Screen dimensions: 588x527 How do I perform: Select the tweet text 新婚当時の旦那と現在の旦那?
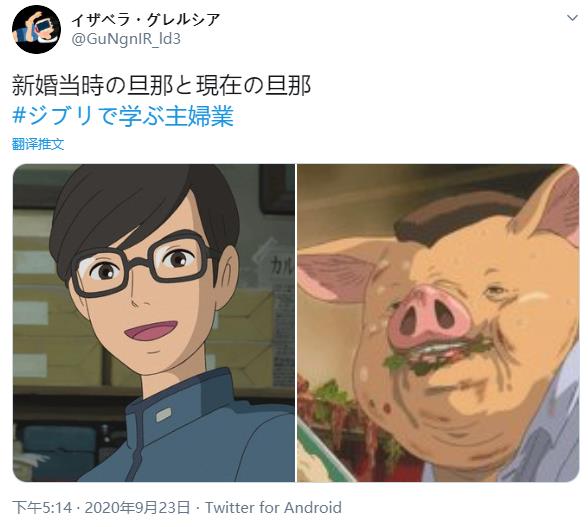162,86
